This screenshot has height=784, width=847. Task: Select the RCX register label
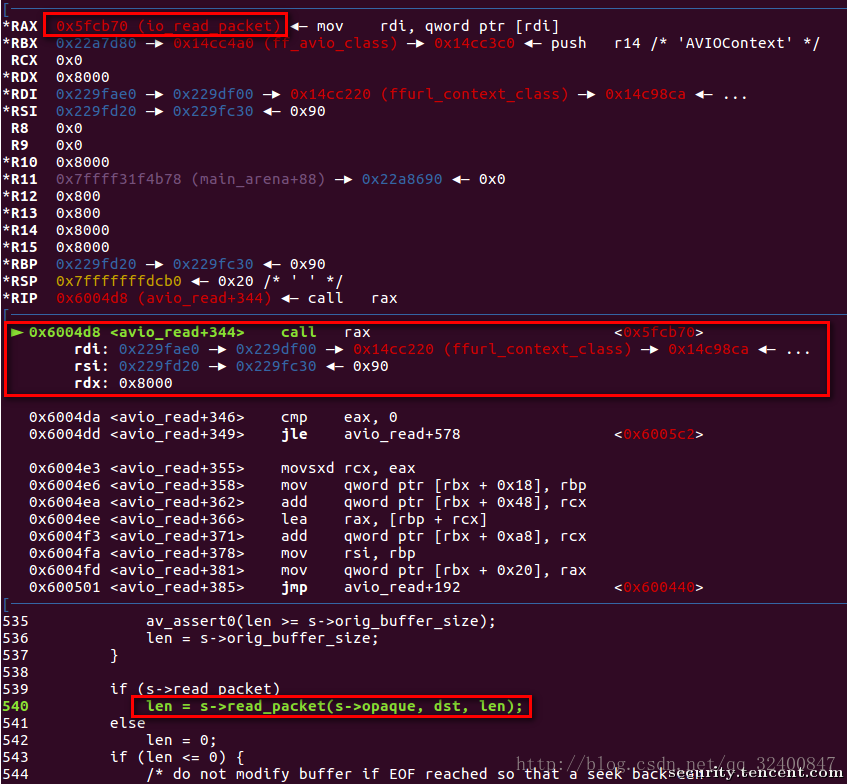pos(24,60)
